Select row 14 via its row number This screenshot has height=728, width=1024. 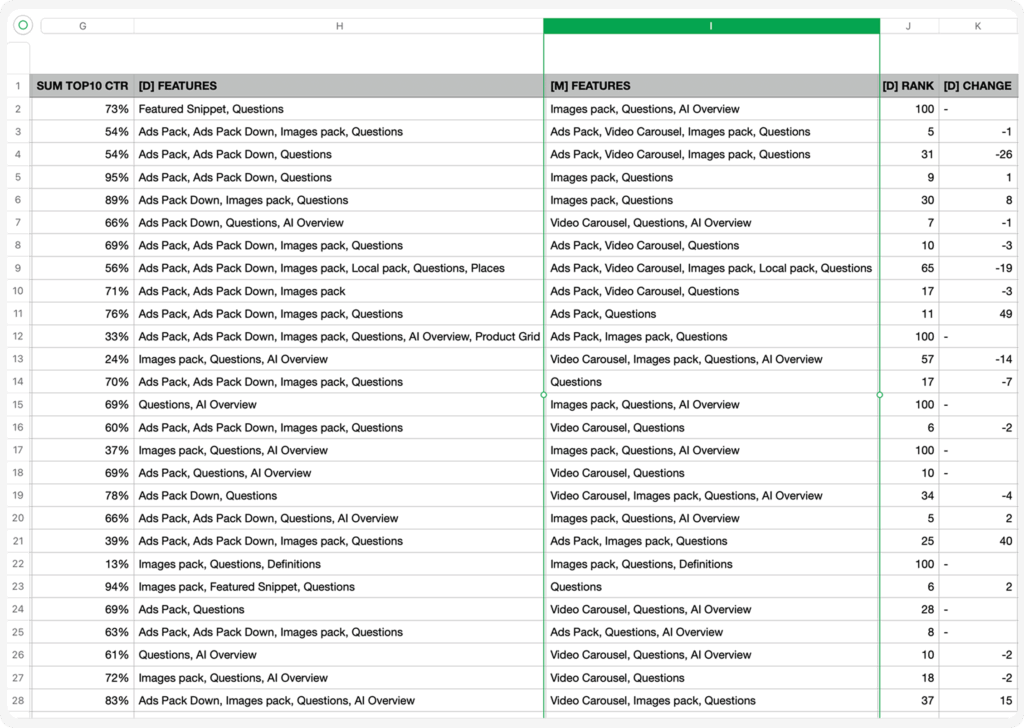point(19,382)
